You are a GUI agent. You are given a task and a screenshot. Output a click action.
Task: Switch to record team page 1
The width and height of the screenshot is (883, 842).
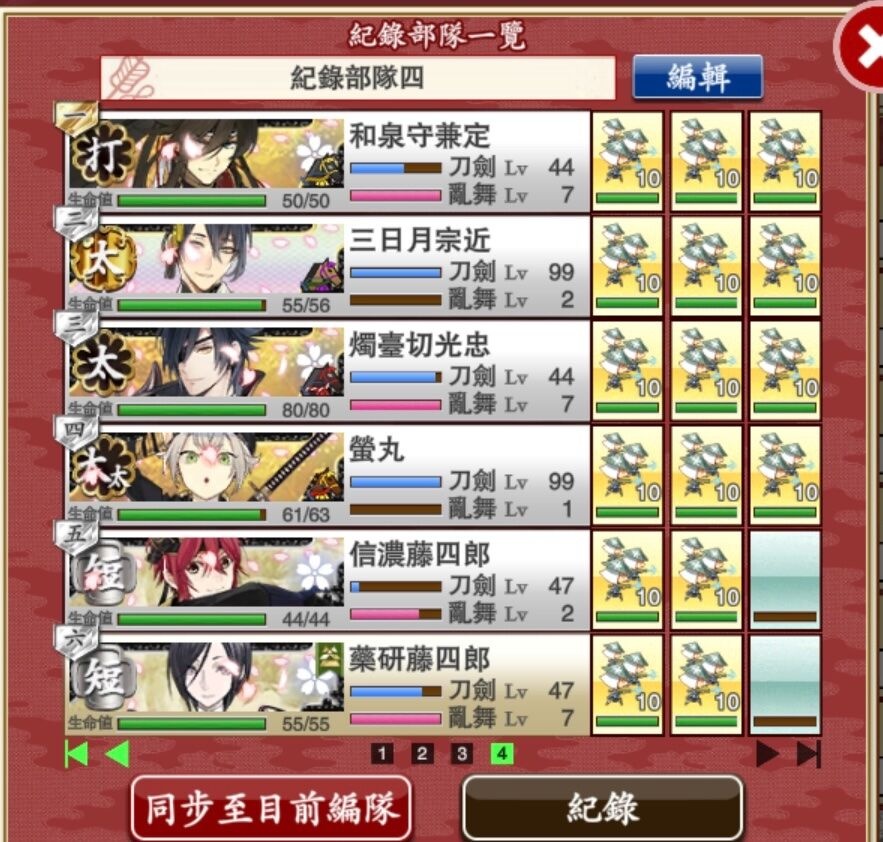coord(382,754)
